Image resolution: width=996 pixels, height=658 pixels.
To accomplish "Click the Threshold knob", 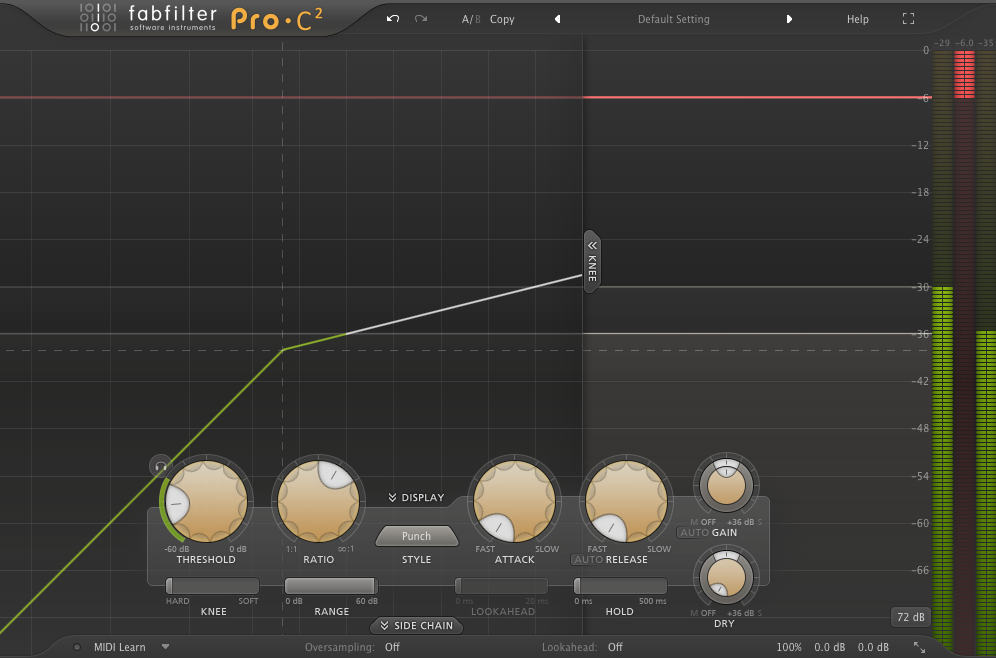I will coord(206,501).
